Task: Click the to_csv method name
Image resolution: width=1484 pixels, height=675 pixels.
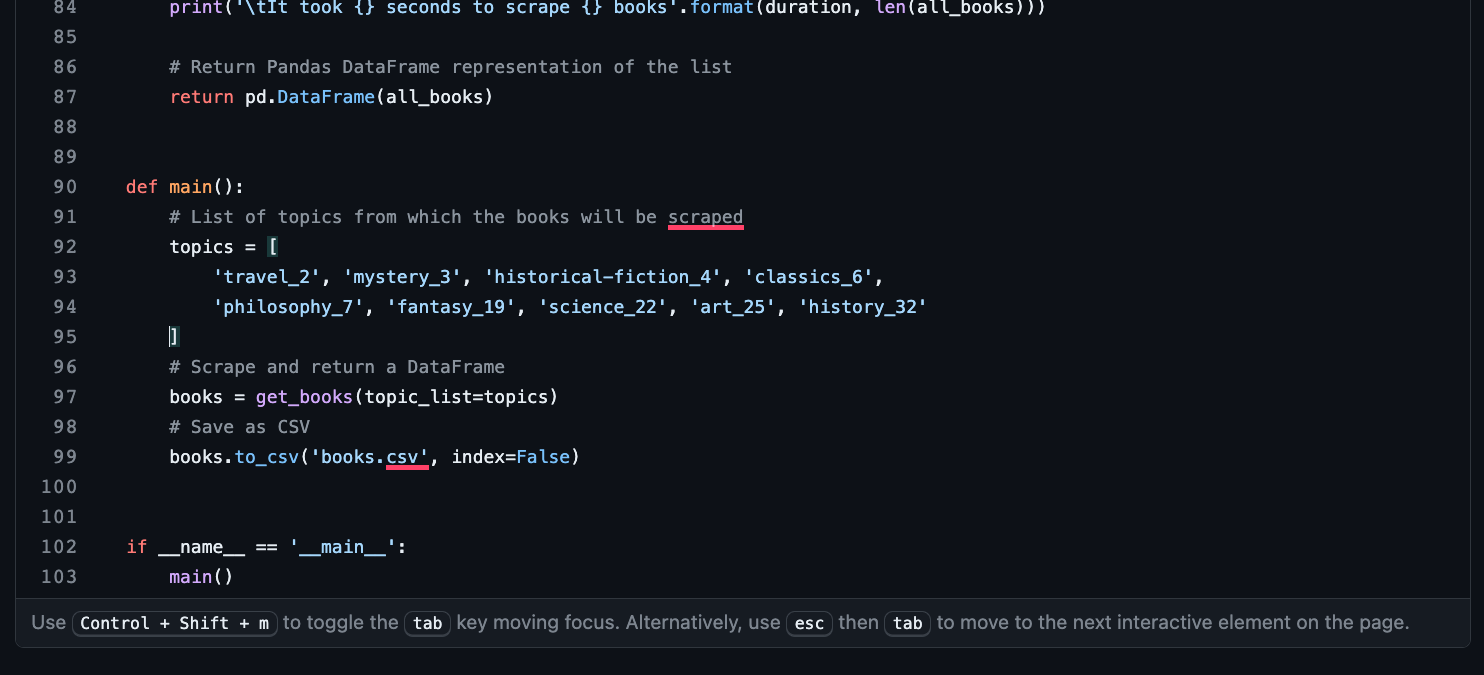Action: [266, 456]
